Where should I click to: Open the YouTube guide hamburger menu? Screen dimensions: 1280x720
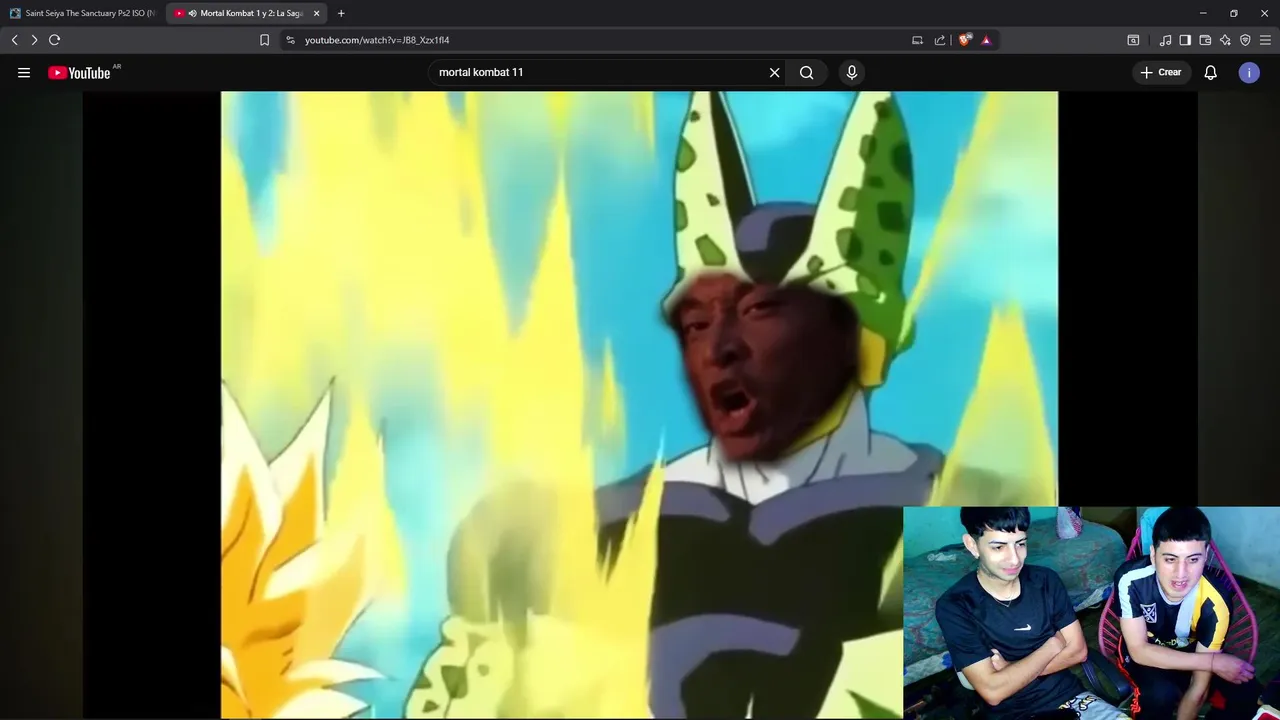[24, 72]
